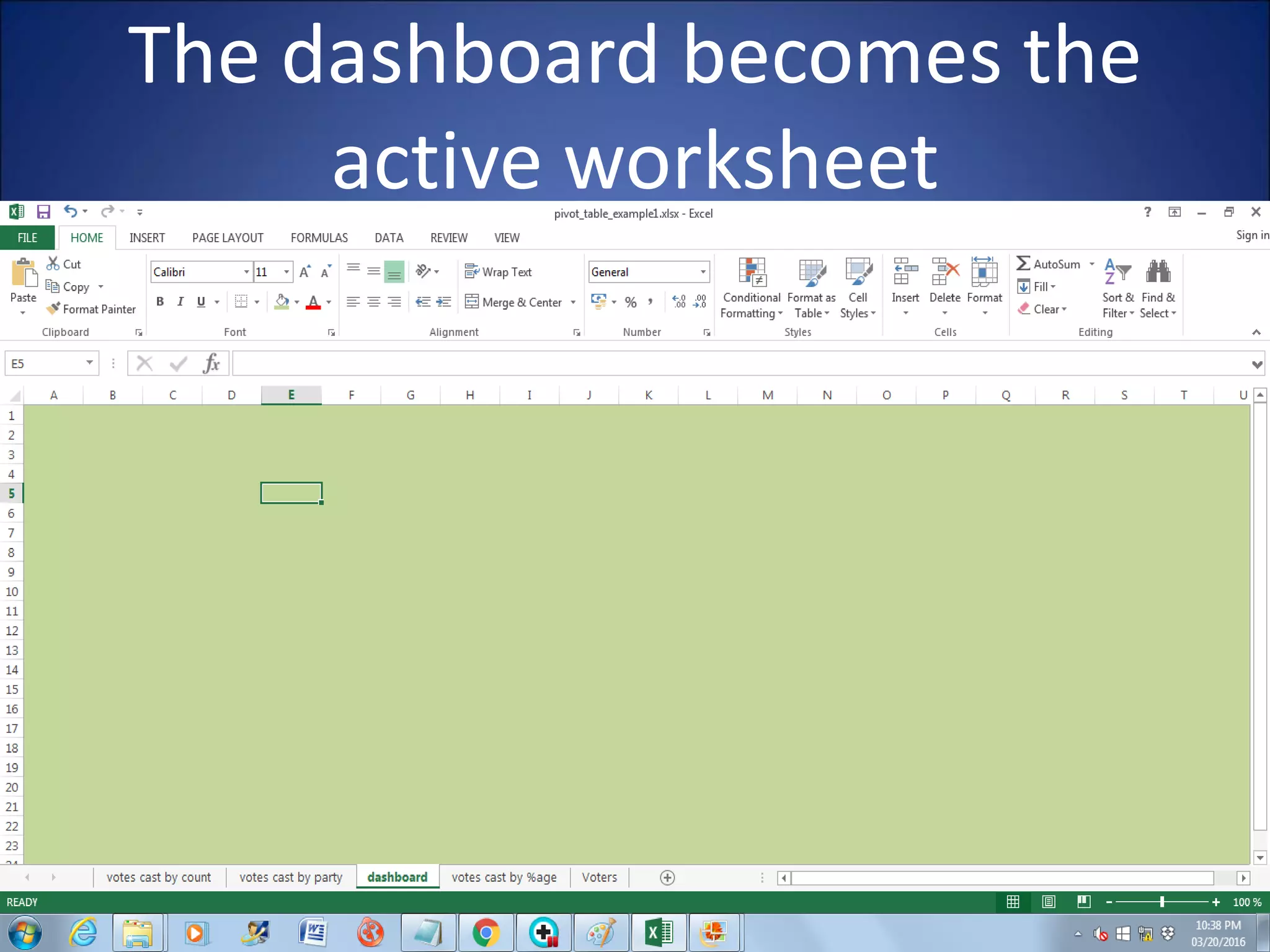Set bottom vertical alignment

pos(394,271)
